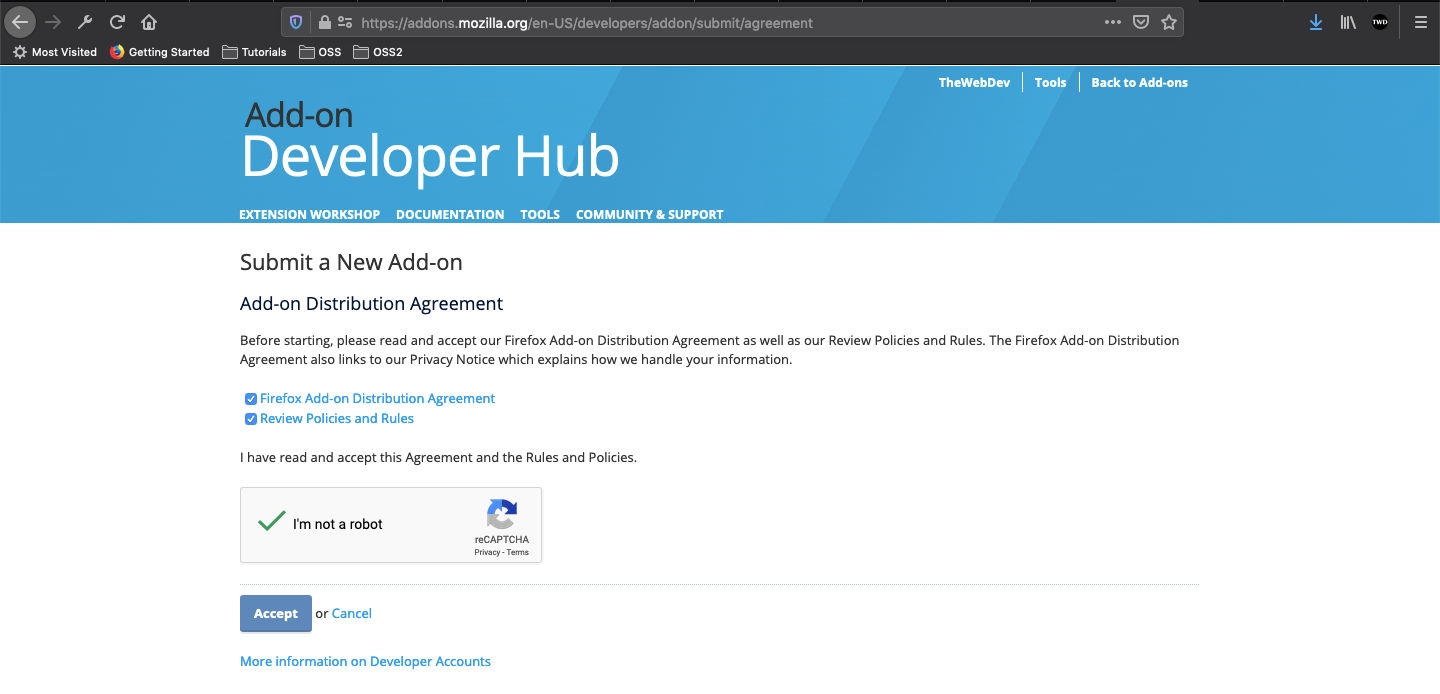Open Review Policies and Rules link

(337, 418)
